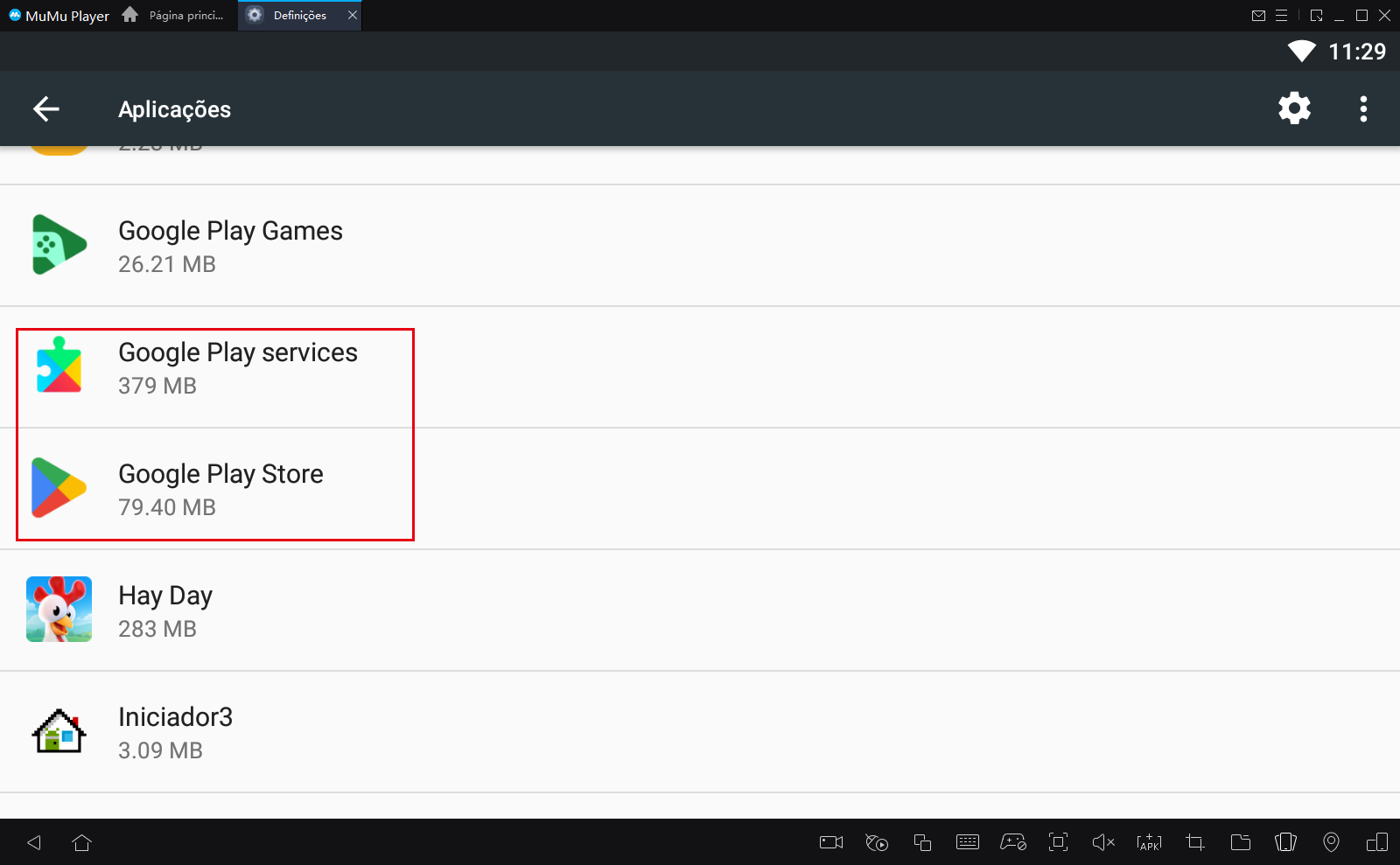Image resolution: width=1400 pixels, height=865 pixels.
Task: Open the multi-instance windows icon
Action: tap(922, 842)
